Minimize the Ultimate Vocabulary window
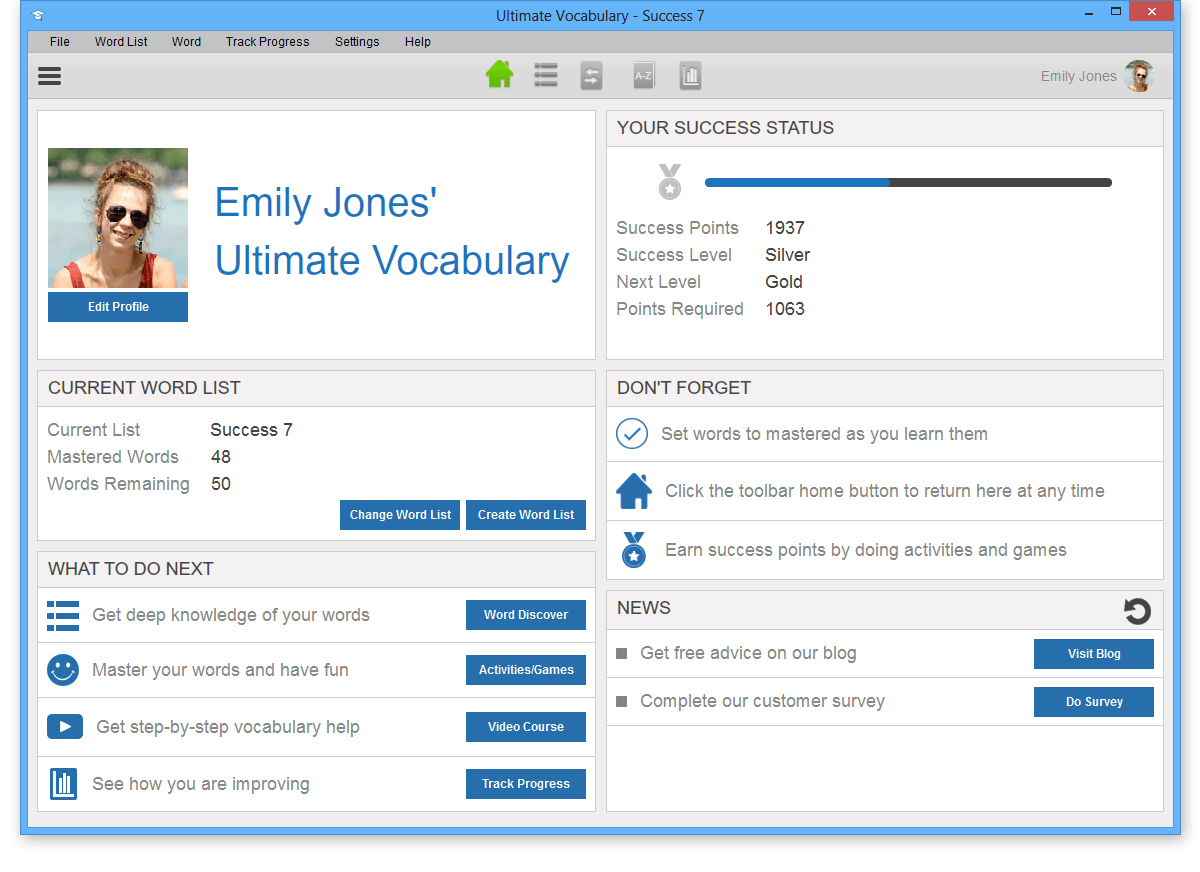Screen dimensions: 1200x872 tap(1089, 15)
